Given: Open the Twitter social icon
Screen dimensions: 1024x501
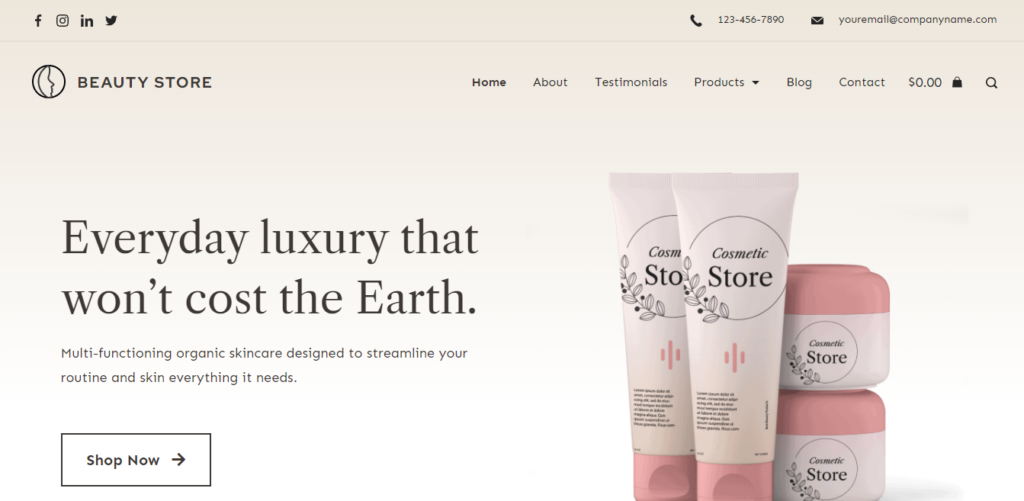Looking at the screenshot, I should point(112,20).
